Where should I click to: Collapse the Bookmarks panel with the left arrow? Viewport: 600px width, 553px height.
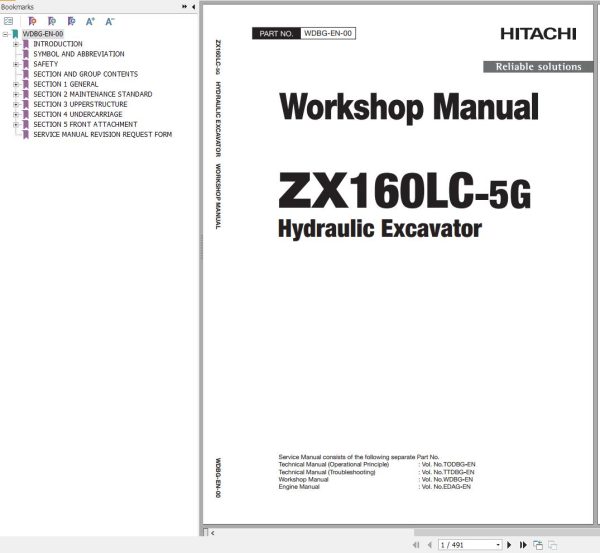(193, 7)
